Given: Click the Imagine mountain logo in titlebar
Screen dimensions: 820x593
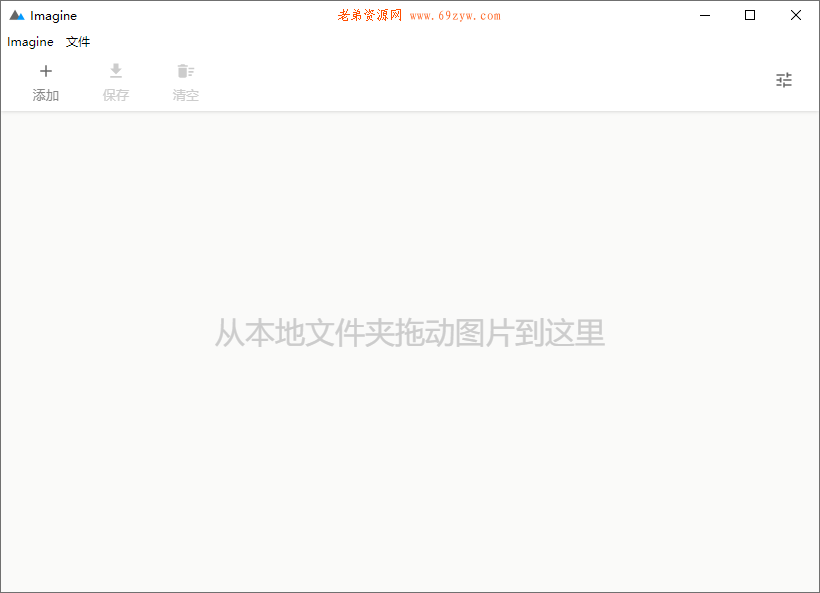Looking at the screenshot, I should coord(18,15).
